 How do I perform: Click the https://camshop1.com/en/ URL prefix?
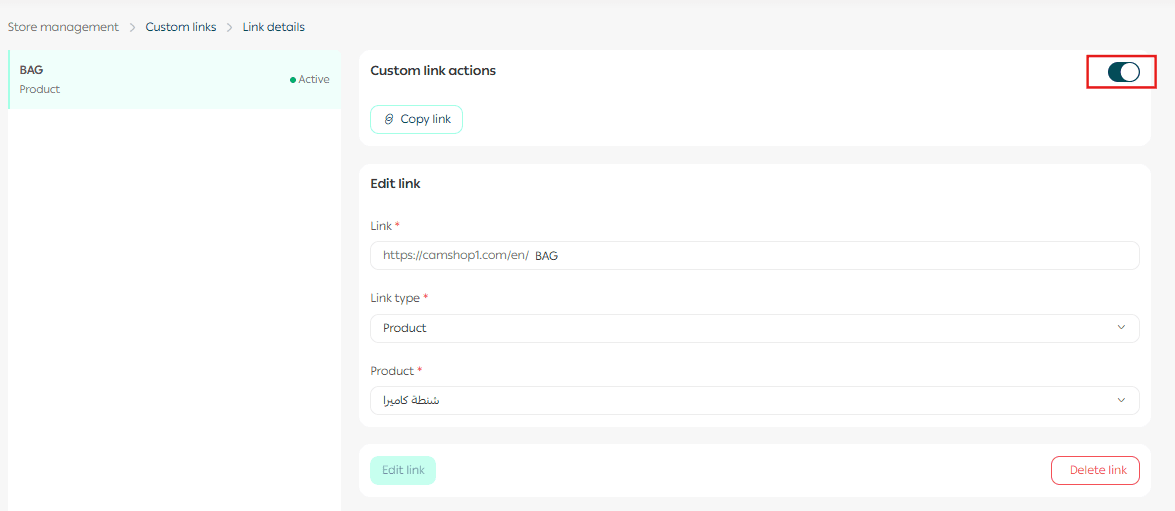coord(455,256)
